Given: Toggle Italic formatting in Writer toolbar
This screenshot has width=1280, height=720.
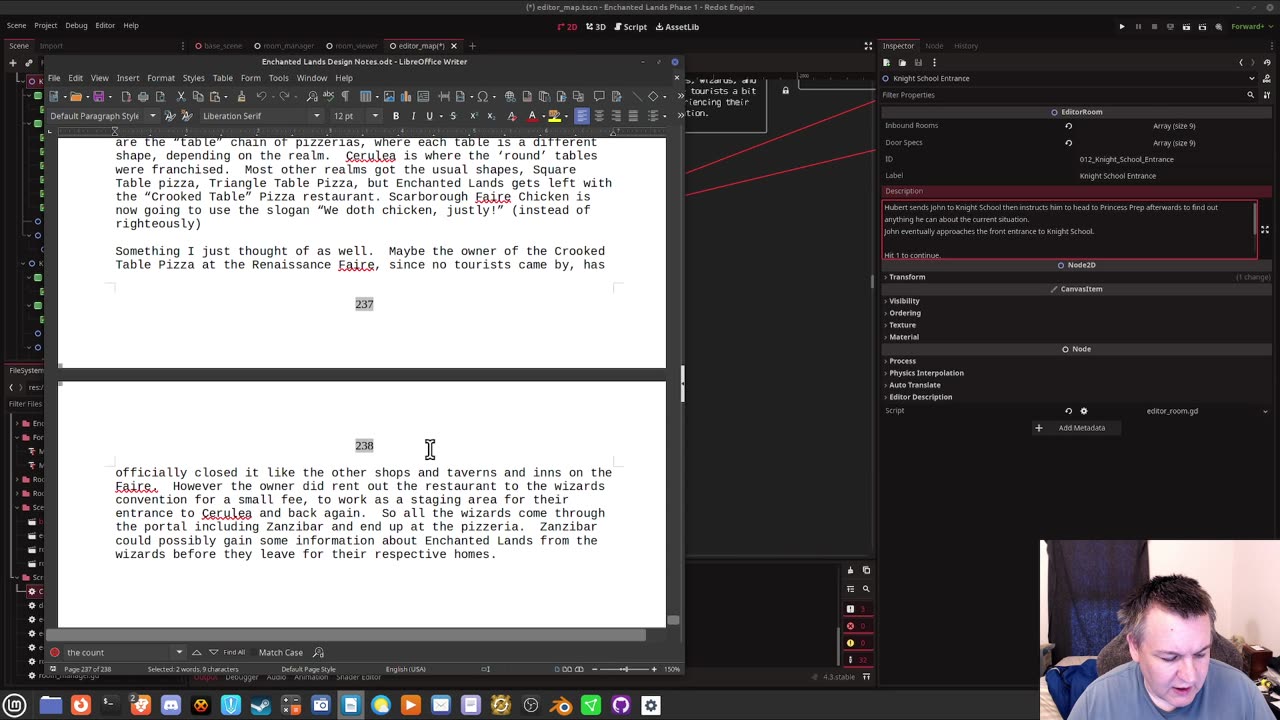Looking at the screenshot, I should point(413,116).
